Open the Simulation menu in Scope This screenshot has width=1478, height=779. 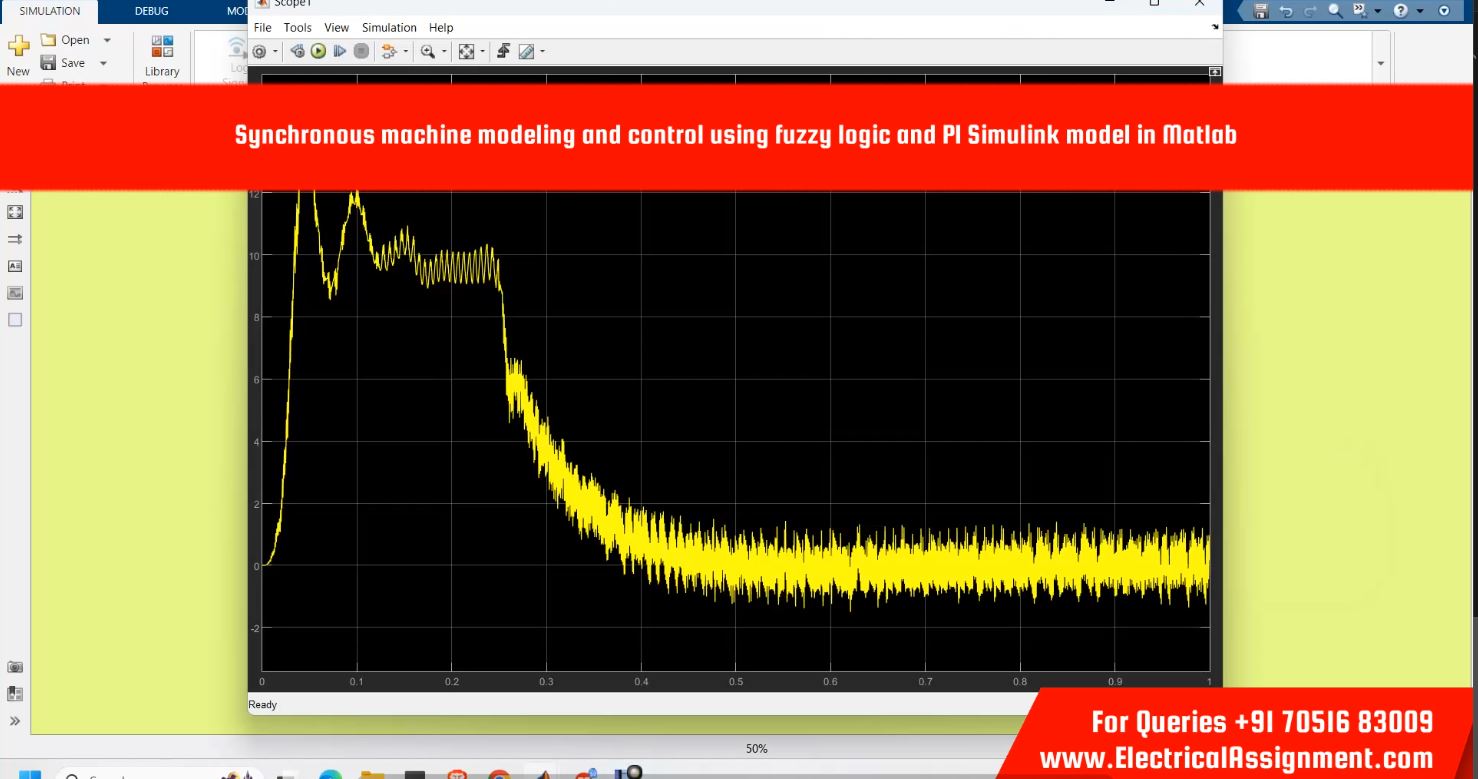click(389, 28)
